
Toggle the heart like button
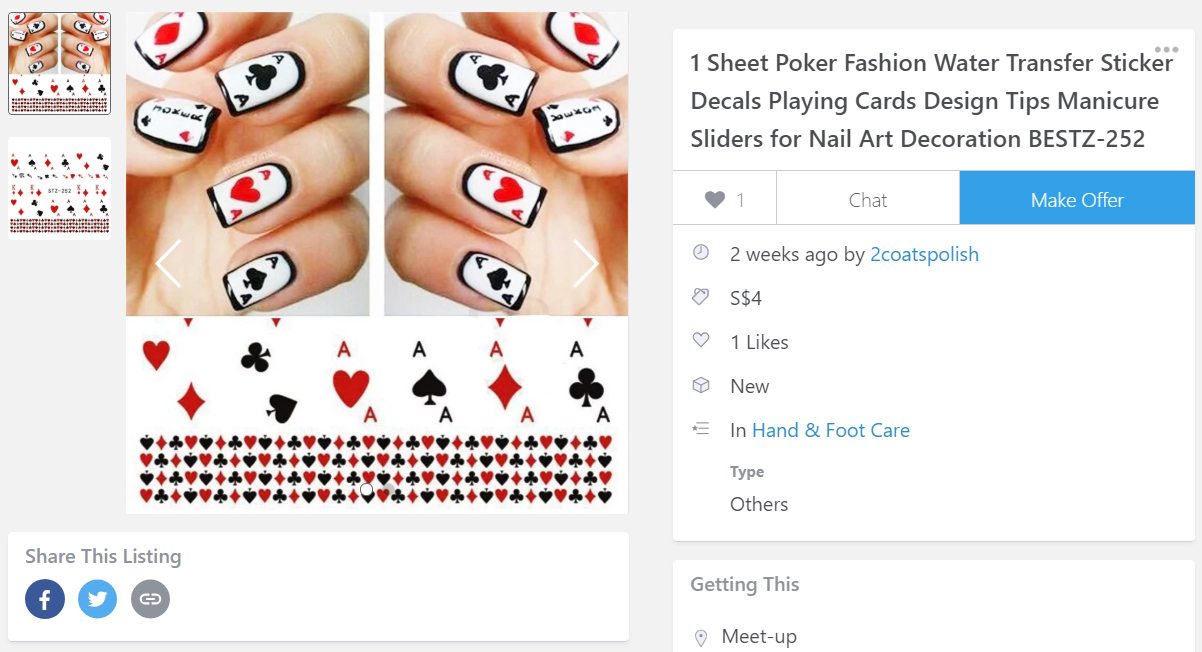tap(725, 200)
